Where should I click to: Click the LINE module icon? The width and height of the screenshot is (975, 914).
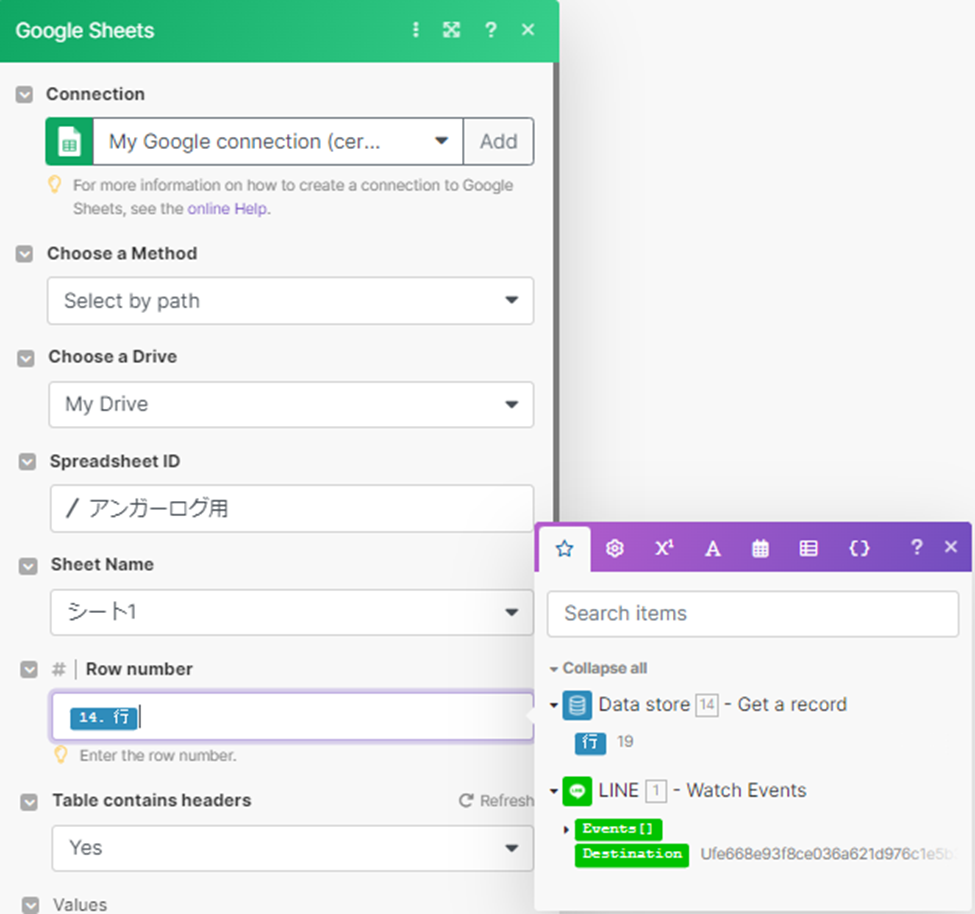(577, 791)
